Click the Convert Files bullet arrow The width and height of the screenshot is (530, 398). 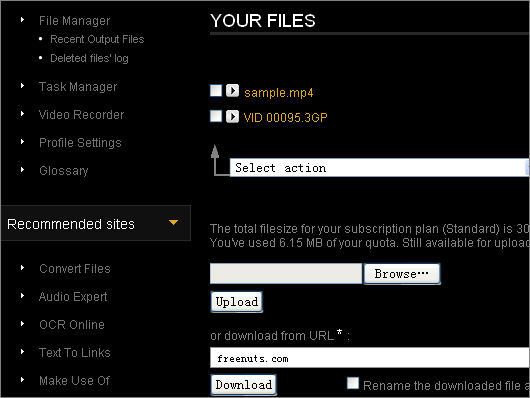coord(22,268)
